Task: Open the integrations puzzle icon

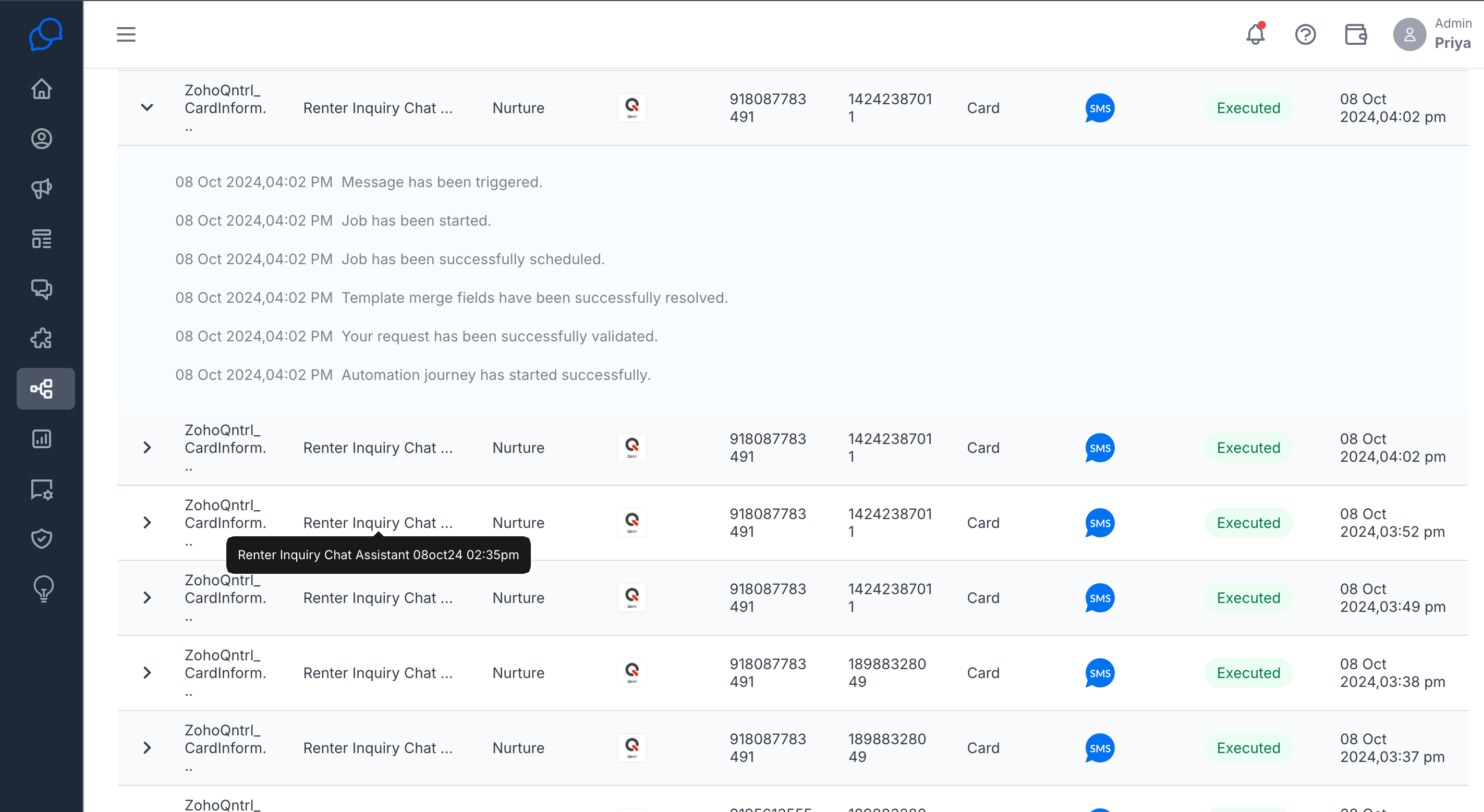Action: tap(42, 339)
